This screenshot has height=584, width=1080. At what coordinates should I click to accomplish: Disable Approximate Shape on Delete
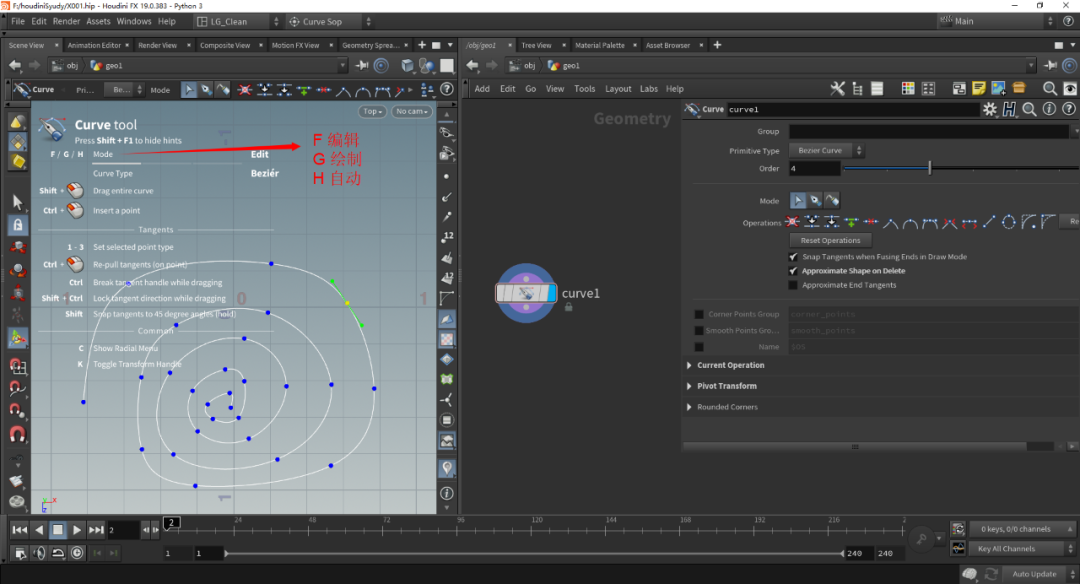(x=794, y=271)
